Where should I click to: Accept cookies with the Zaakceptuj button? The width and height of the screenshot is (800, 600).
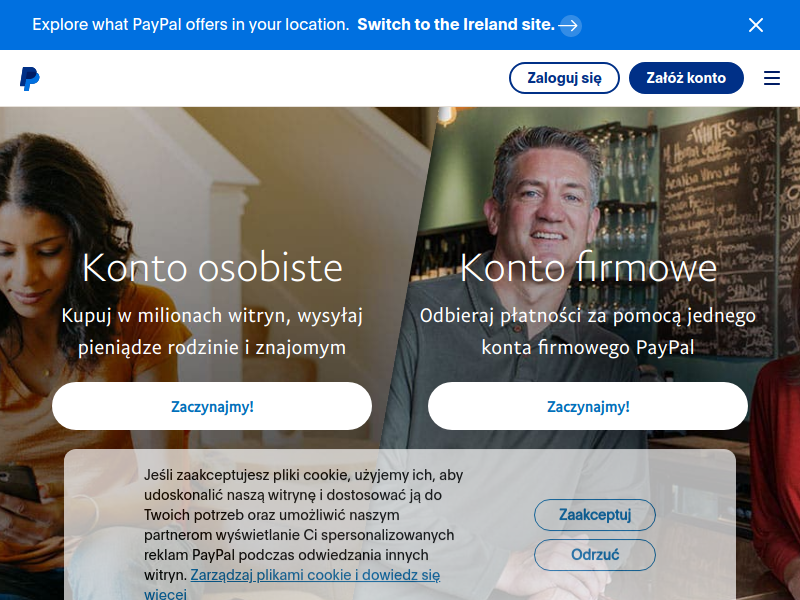click(x=595, y=515)
